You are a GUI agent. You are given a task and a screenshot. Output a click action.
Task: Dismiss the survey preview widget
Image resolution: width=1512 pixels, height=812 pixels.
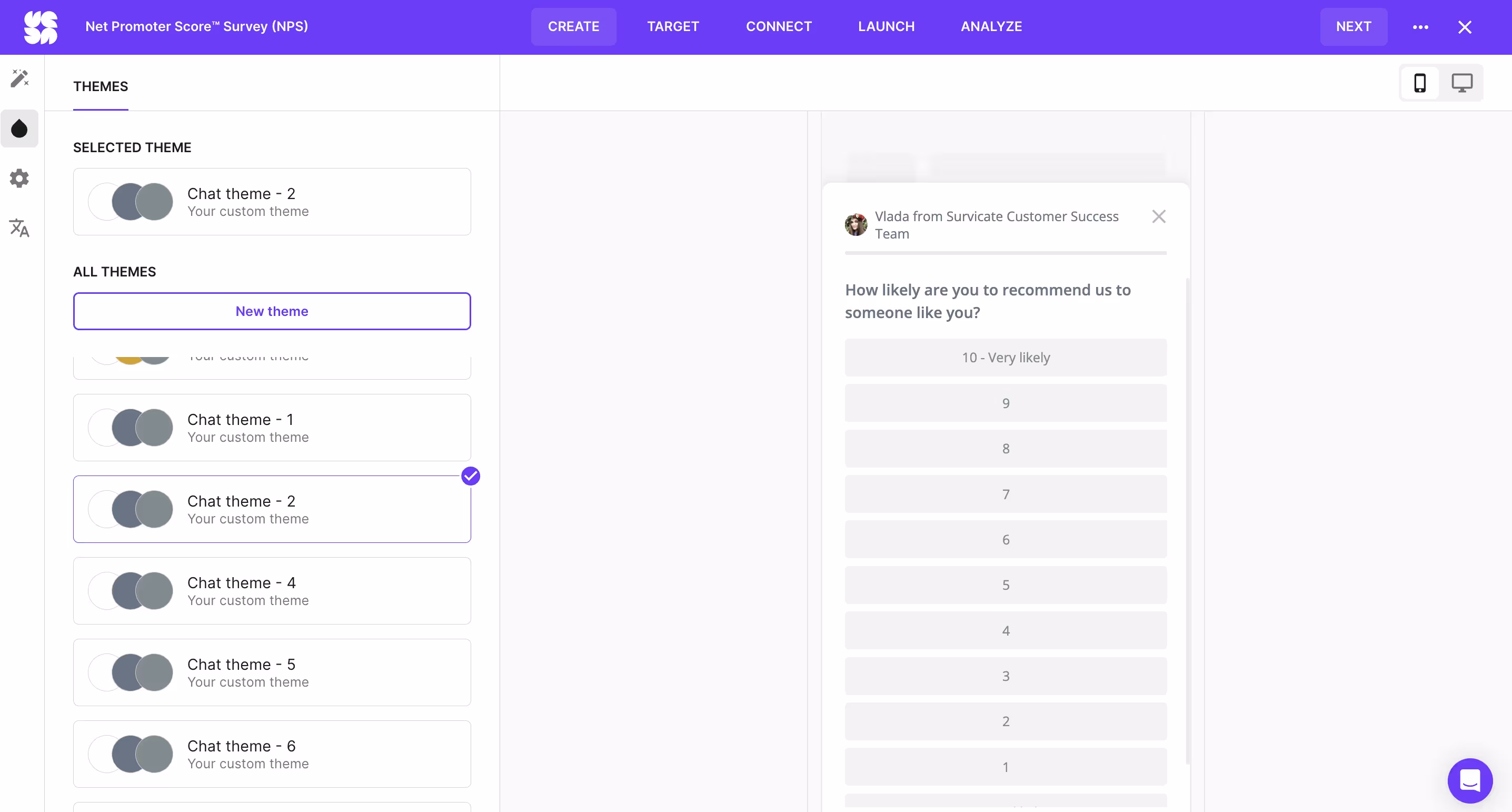click(x=1159, y=216)
